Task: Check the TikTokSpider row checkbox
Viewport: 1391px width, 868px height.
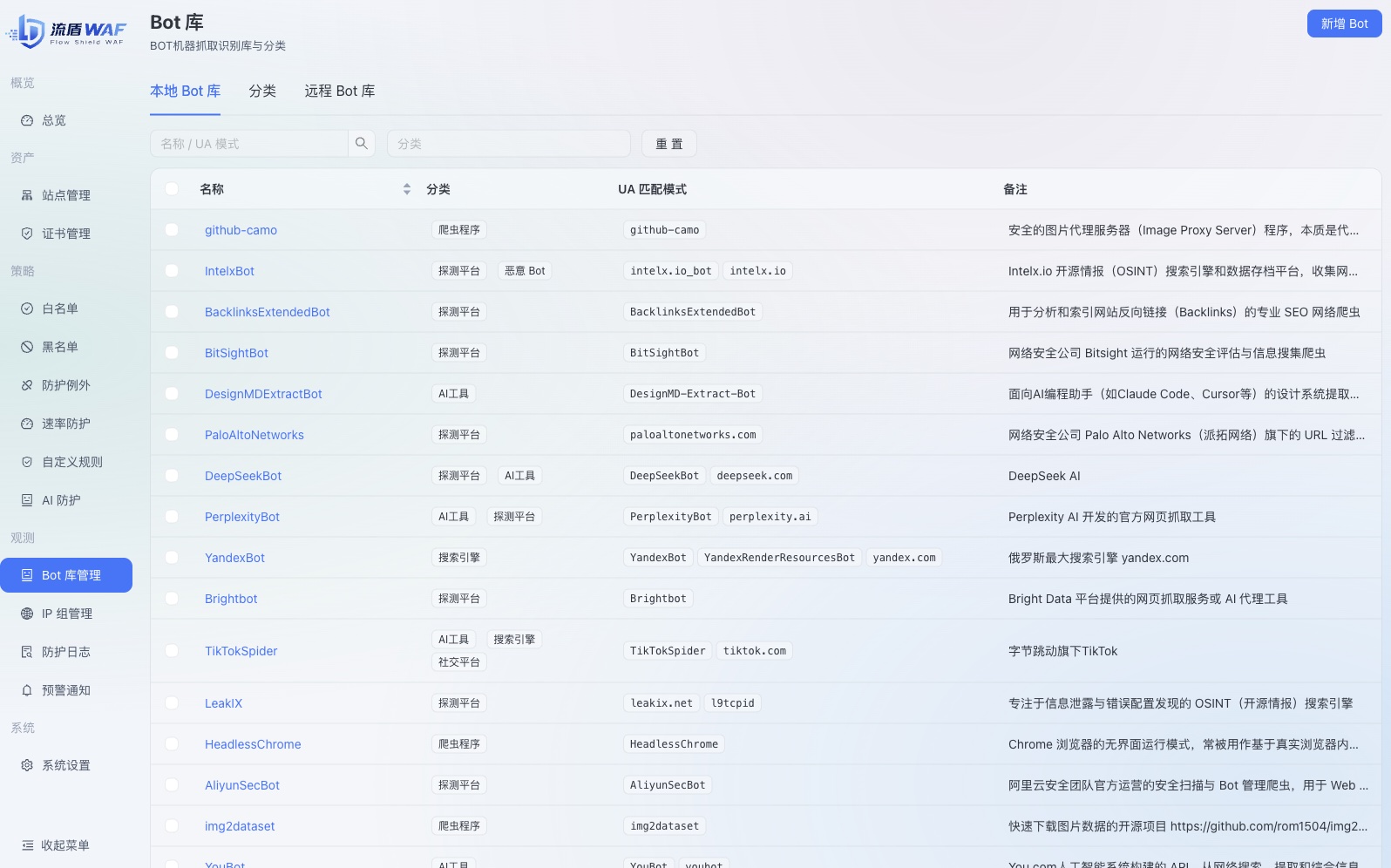Action: pos(172,651)
